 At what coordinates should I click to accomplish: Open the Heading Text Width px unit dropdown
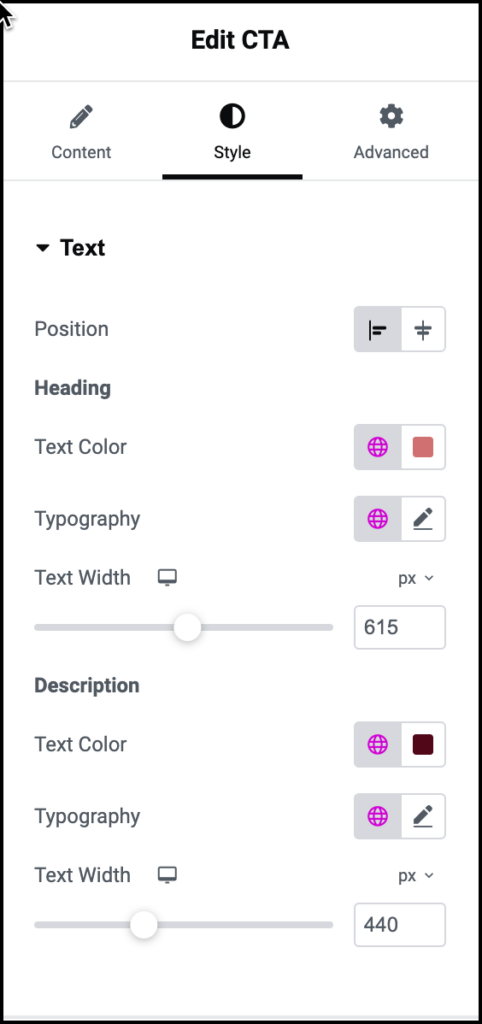point(416,579)
